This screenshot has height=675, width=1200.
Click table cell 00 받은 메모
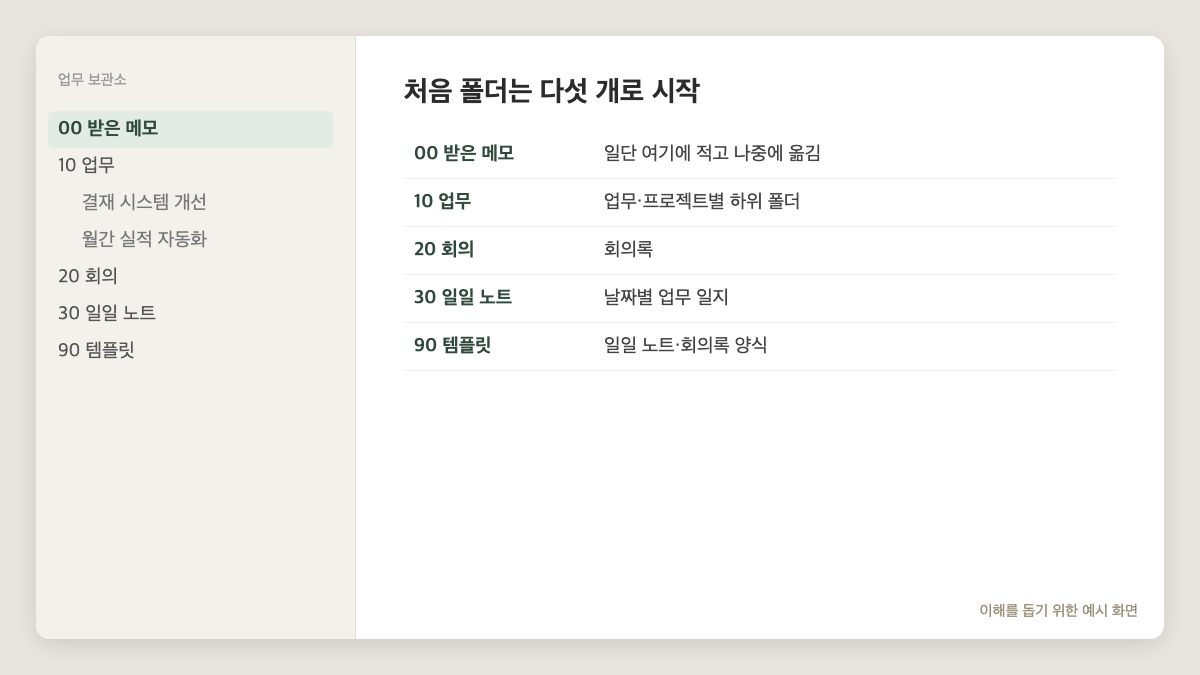(464, 154)
